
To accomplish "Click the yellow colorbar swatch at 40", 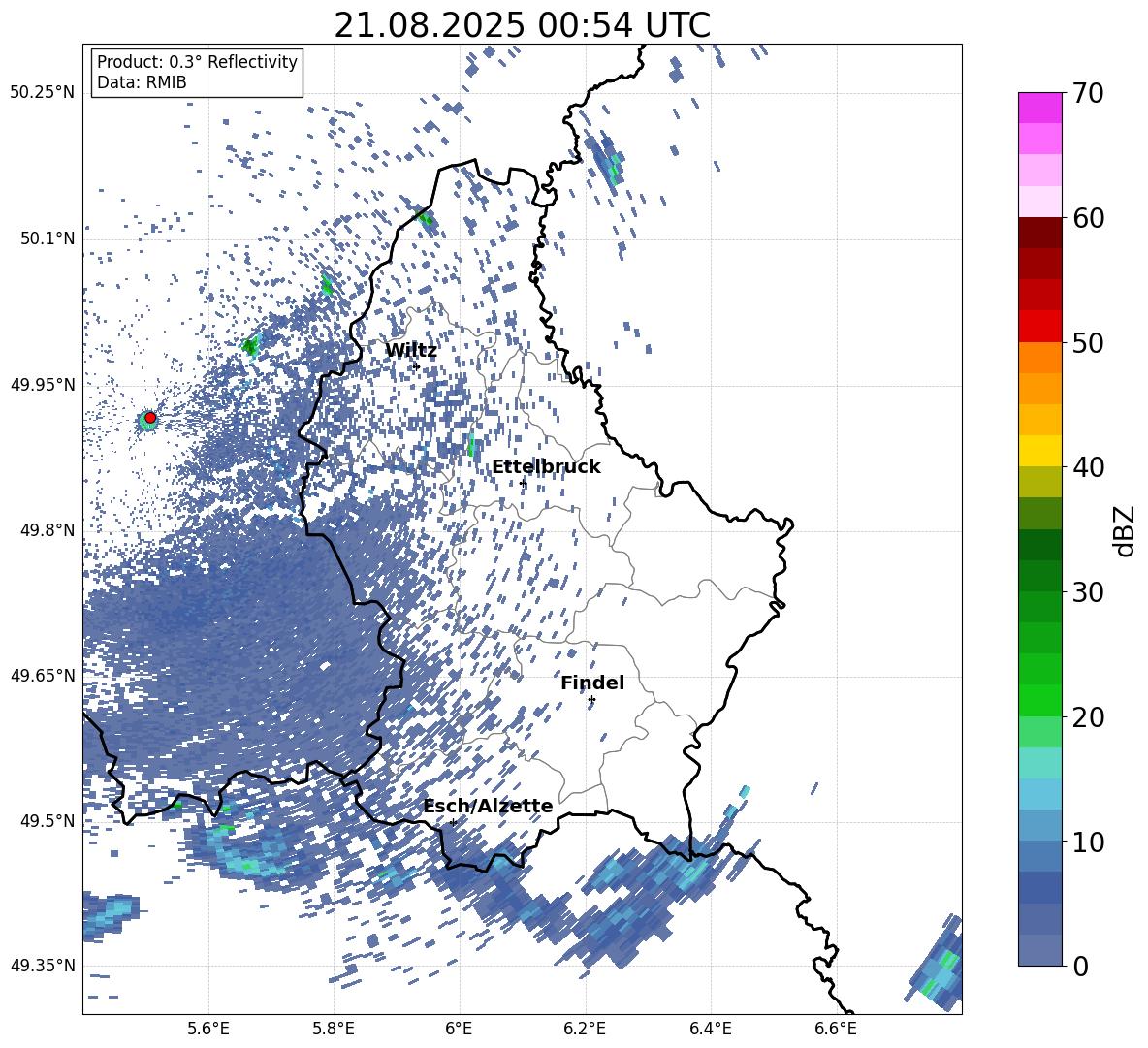I will click(x=1039, y=451).
